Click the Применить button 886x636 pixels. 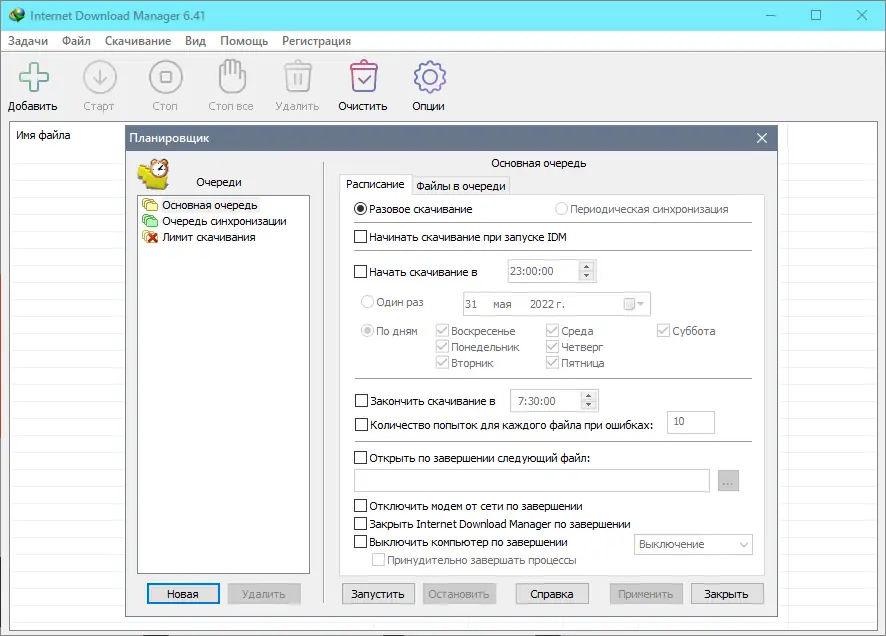(646, 594)
